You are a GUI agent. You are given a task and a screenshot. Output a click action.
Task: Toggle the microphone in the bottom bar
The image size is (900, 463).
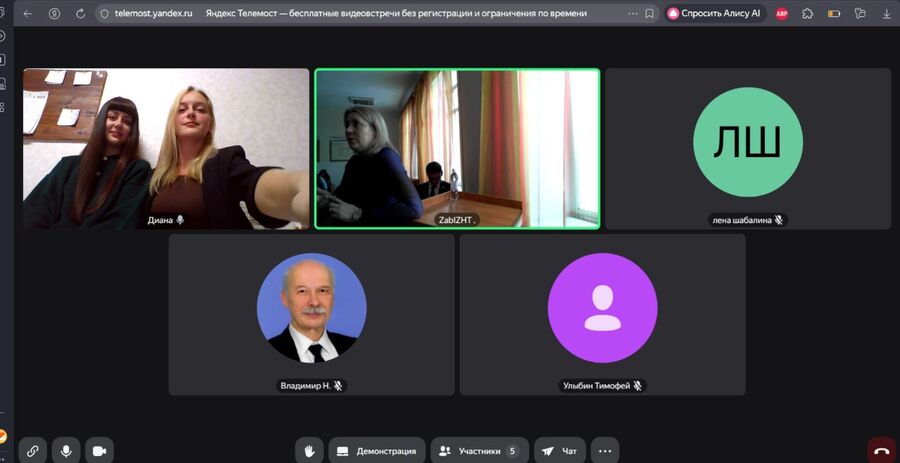pos(66,451)
